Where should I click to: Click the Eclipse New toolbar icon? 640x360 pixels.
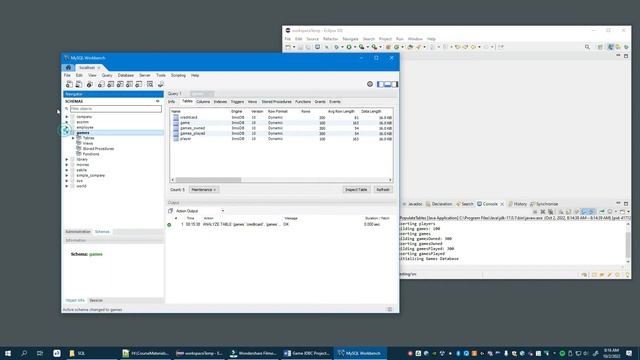[288, 47]
